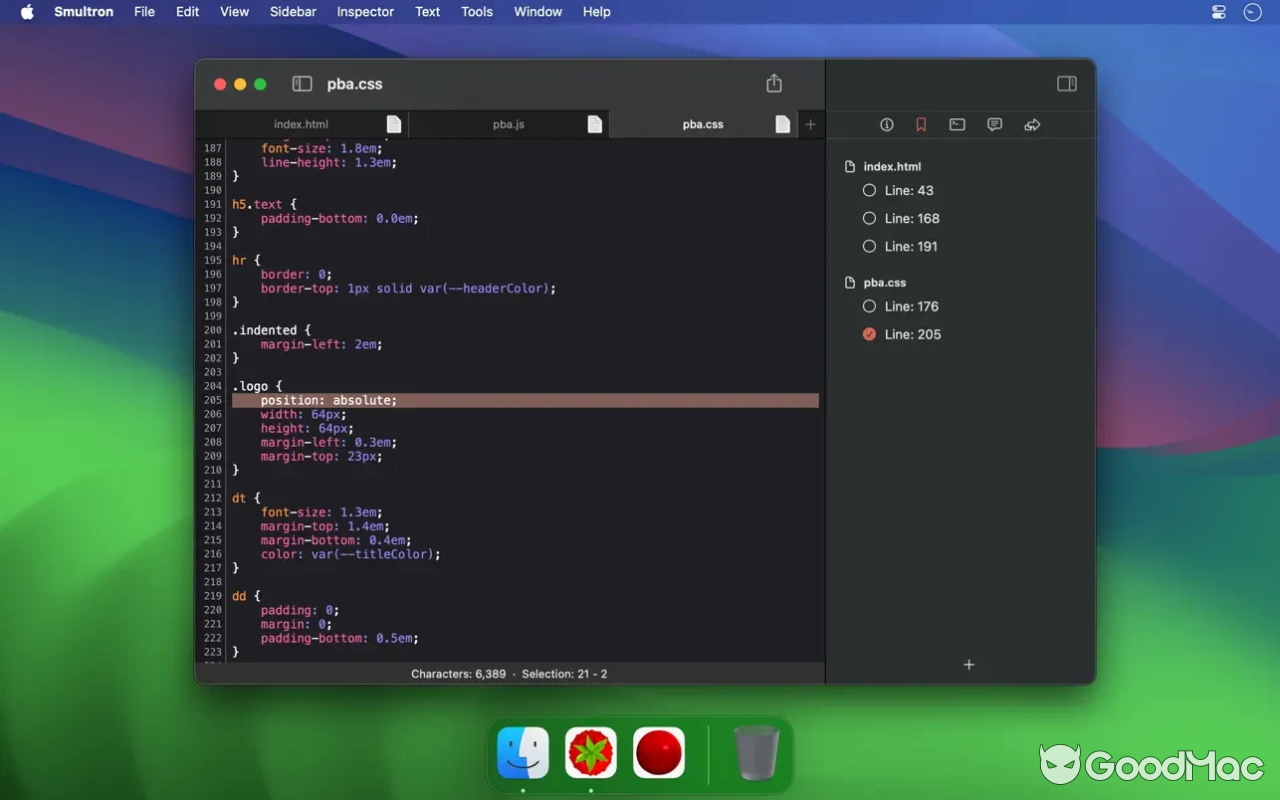Check the Line 43 bookmark circle
This screenshot has height=800, width=1280.
pyautogui.click(x=869, y=190)
